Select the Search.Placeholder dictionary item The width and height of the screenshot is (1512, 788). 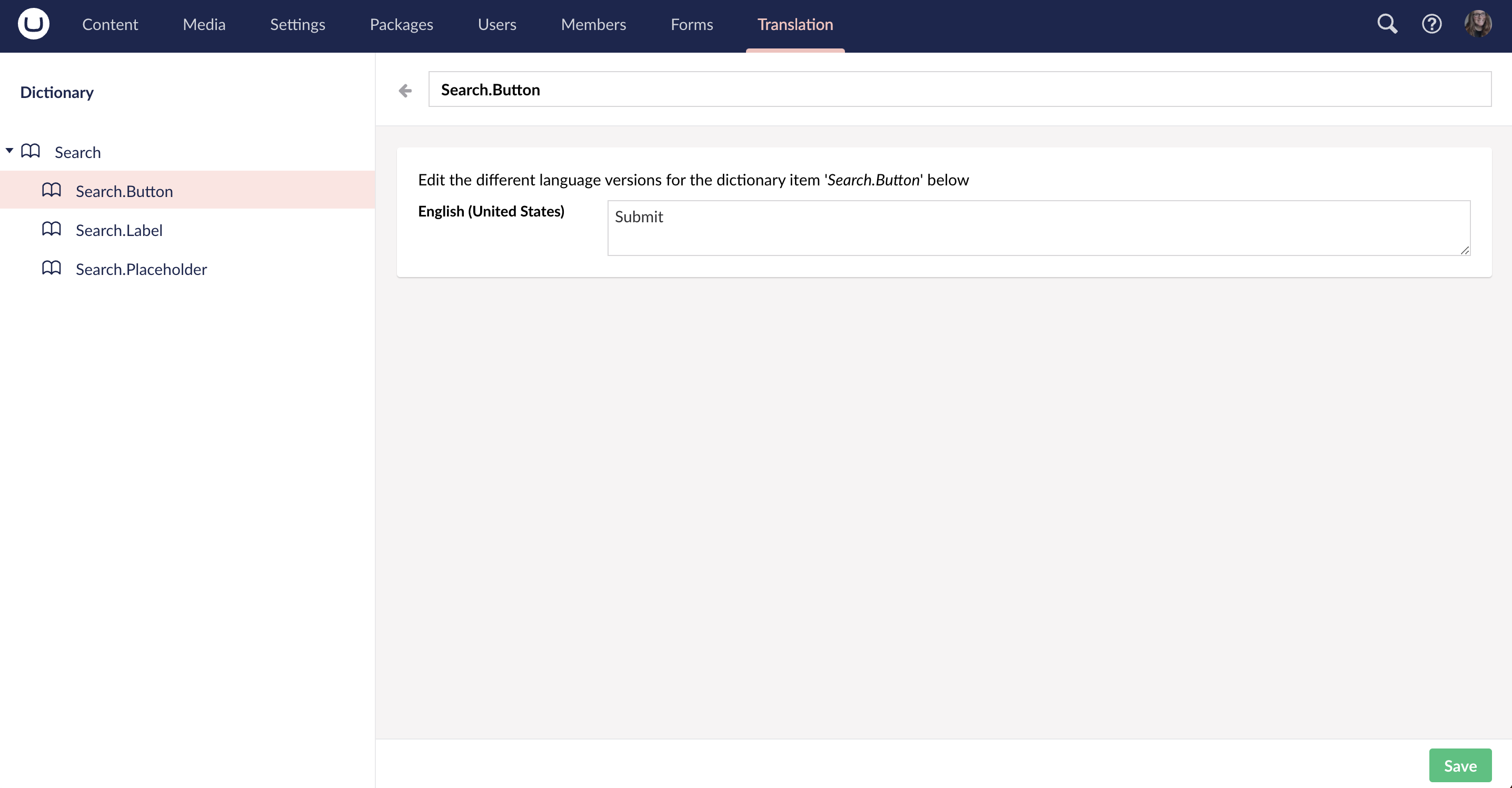click(x=141, y=269)
